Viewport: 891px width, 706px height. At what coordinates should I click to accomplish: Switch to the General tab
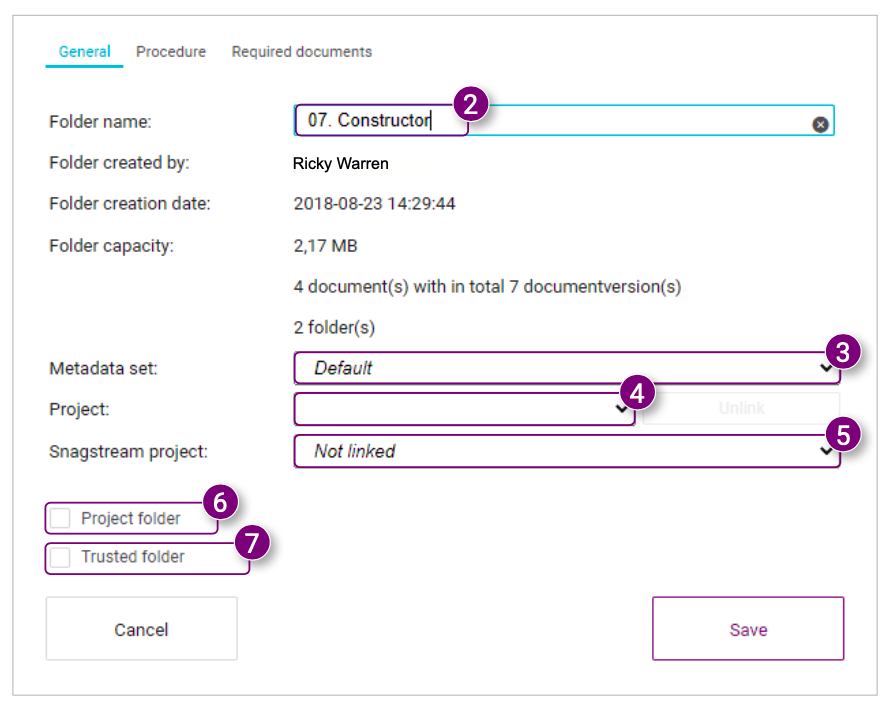84,52
